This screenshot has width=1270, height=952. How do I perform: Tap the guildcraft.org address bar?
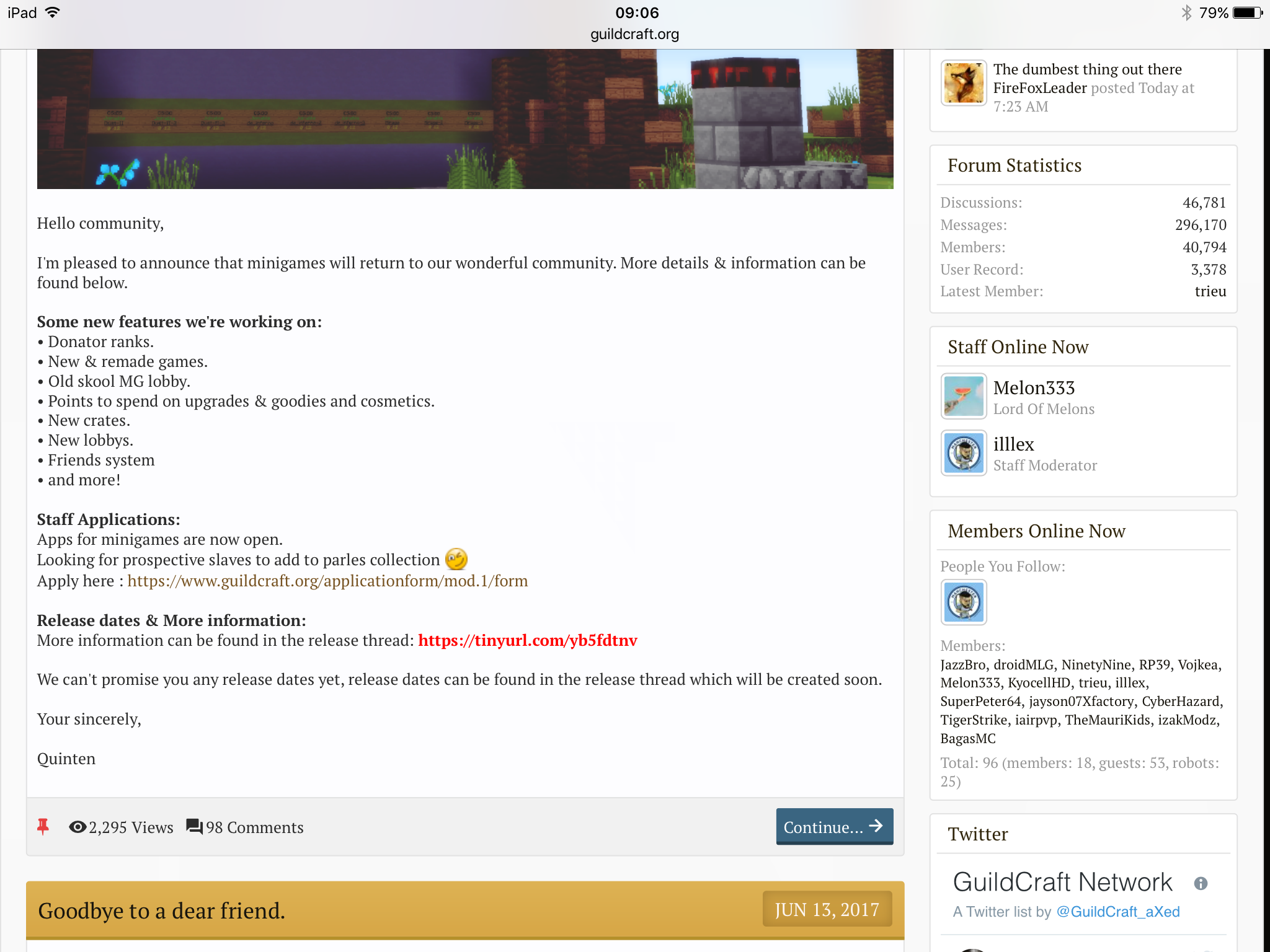coord(635,34)
